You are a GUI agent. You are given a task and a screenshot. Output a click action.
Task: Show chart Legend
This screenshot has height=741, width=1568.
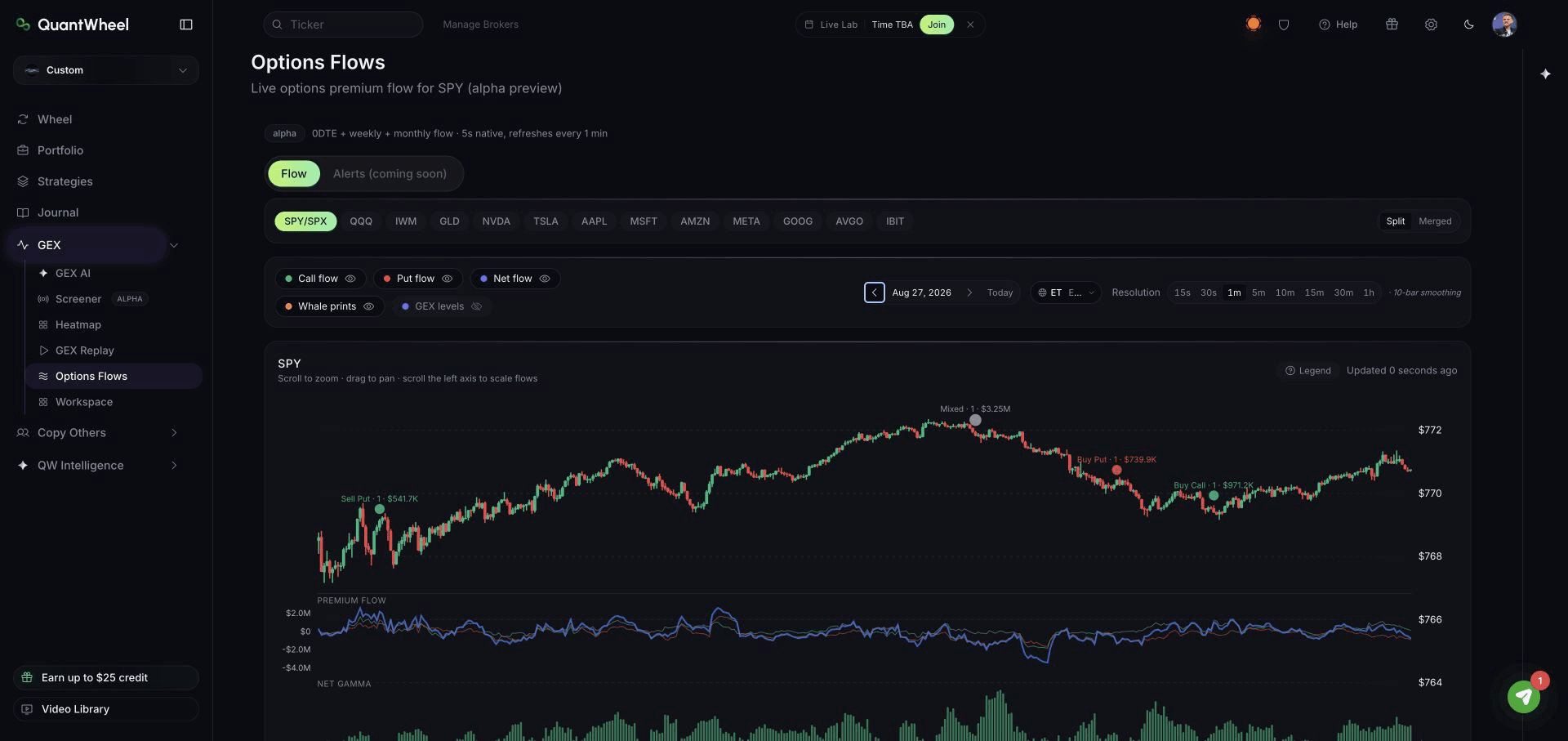click(x=1307, y=371)
